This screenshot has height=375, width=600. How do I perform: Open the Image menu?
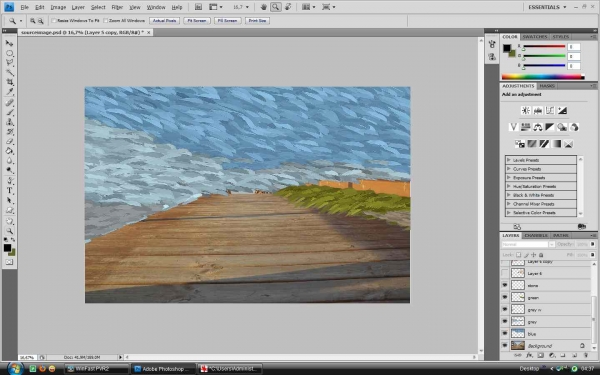58,7
